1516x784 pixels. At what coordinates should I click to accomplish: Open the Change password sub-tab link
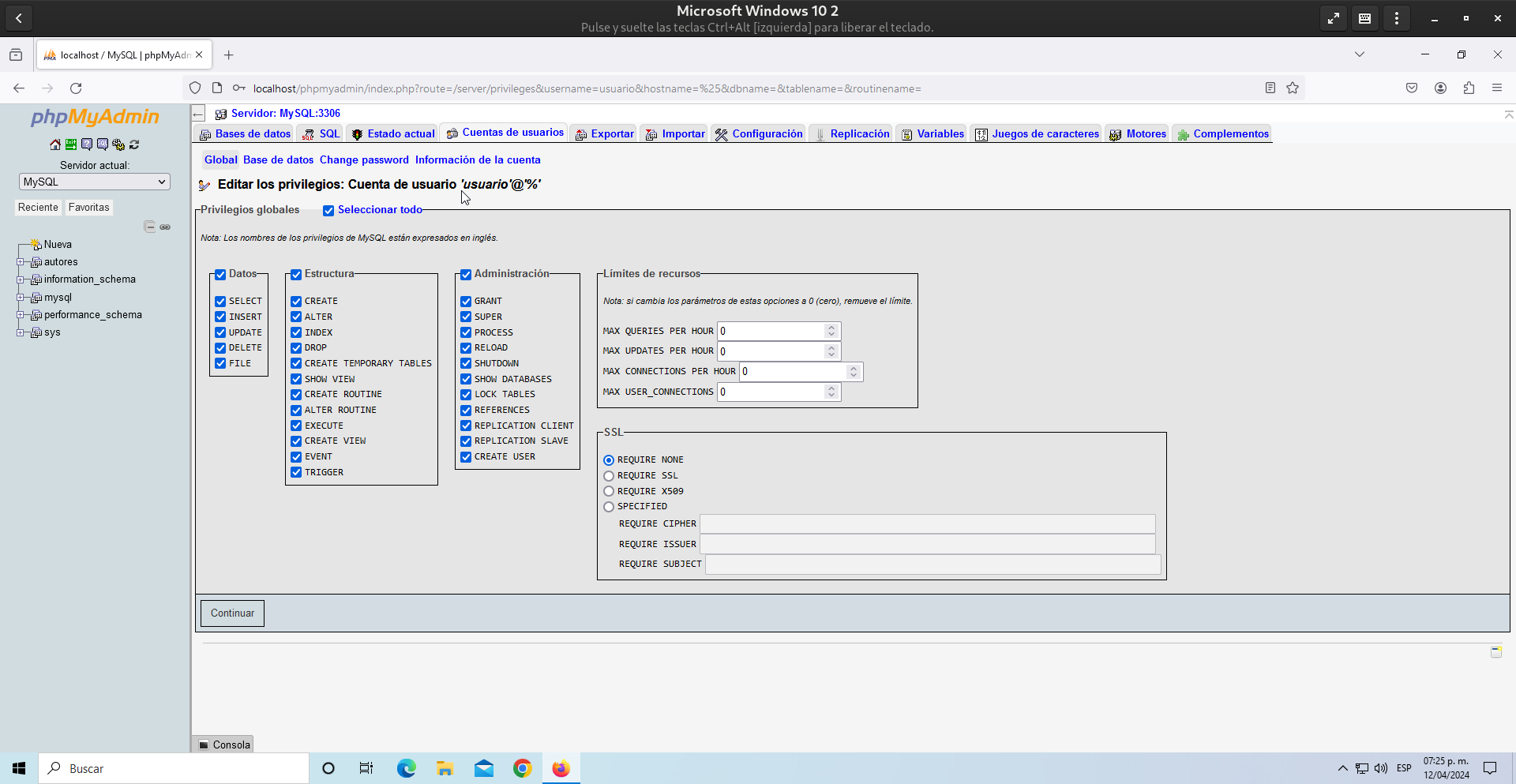[364, 159]
